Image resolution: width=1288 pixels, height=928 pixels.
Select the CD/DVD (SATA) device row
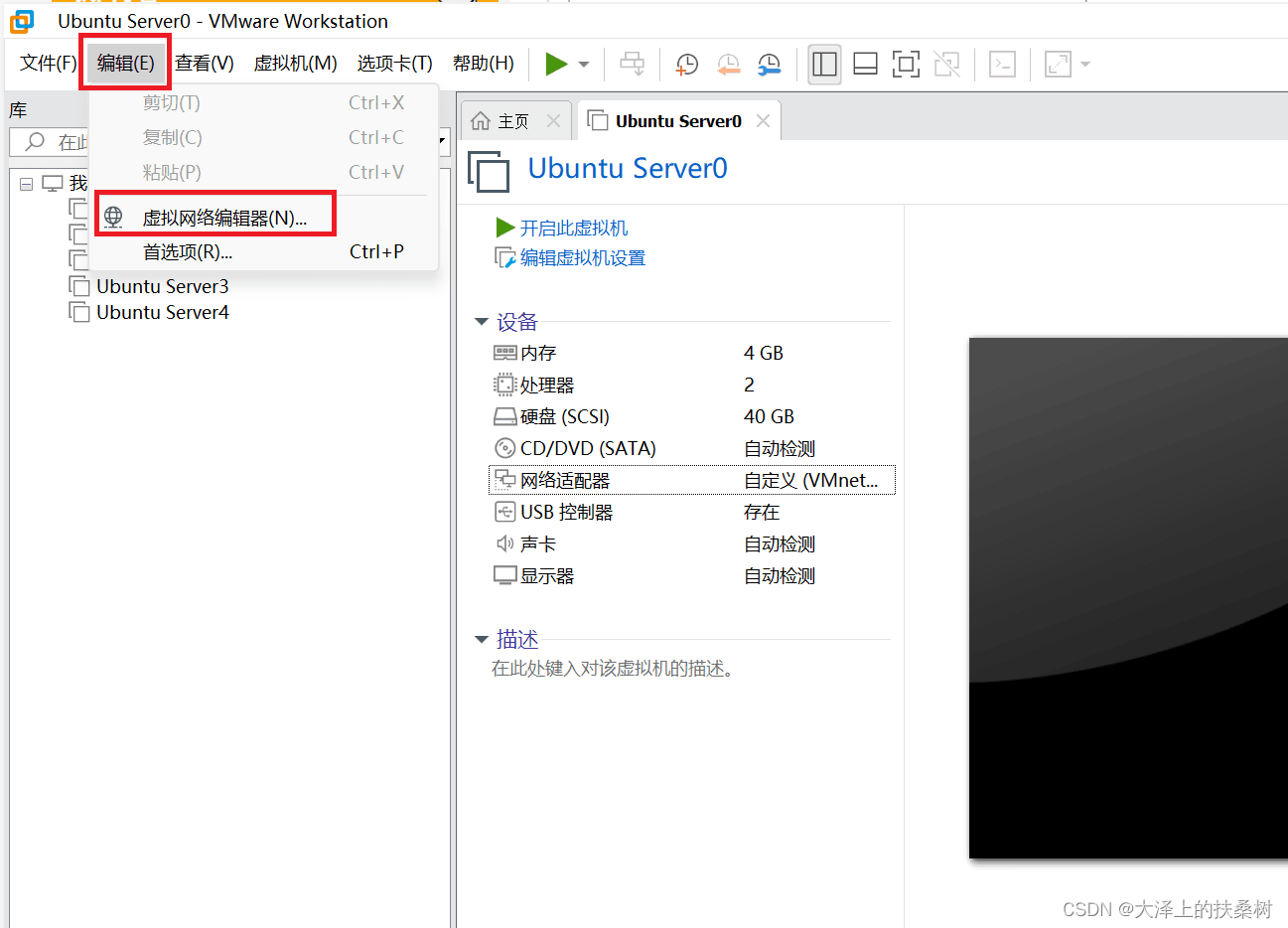click(692, 448)
